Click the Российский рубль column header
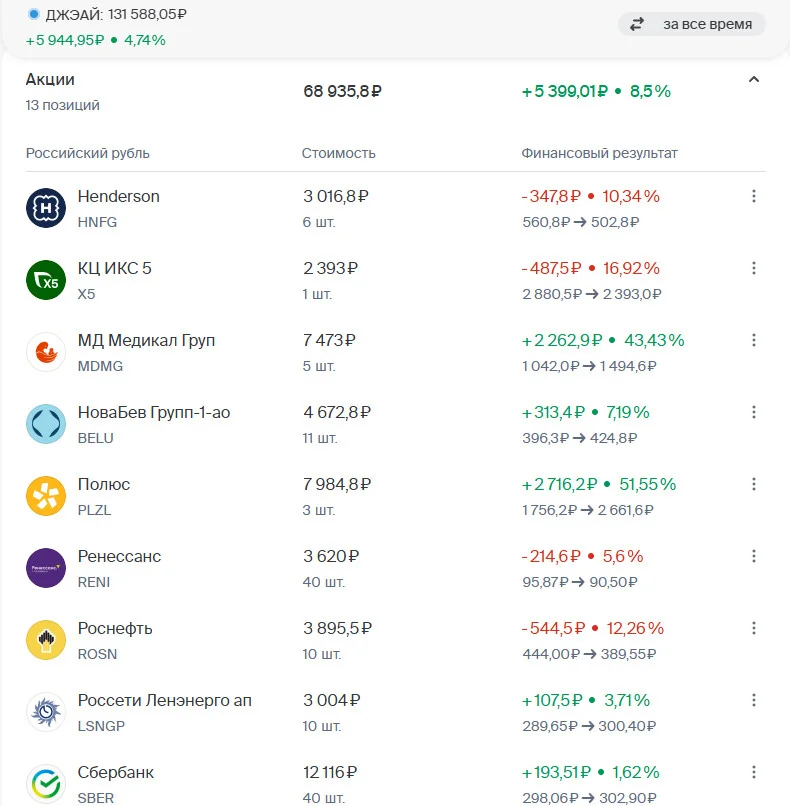 click(87, 153)
